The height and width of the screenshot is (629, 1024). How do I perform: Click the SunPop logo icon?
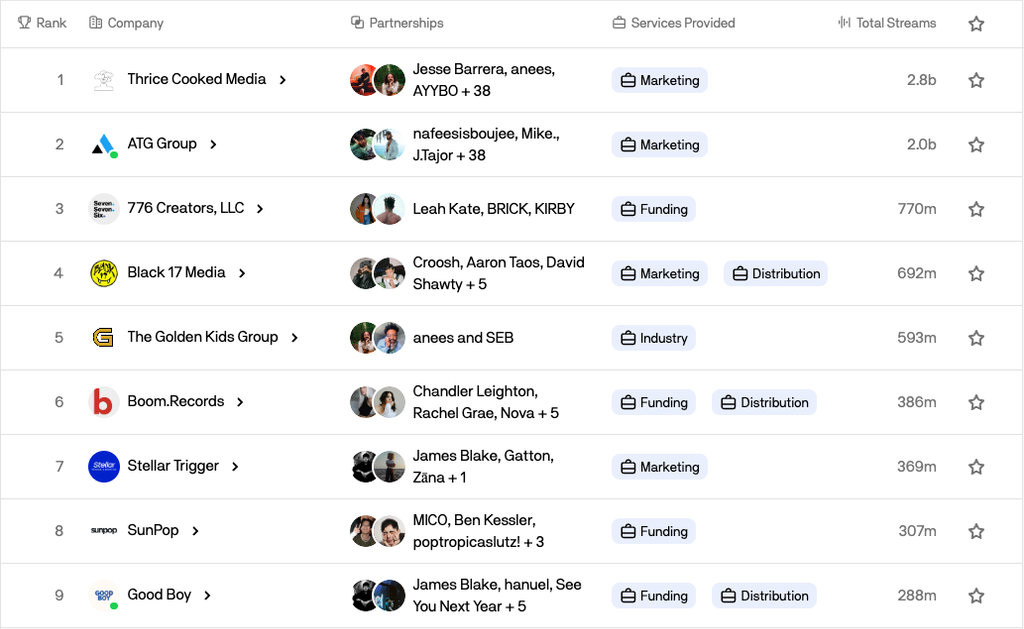click(x=104, y=531)
